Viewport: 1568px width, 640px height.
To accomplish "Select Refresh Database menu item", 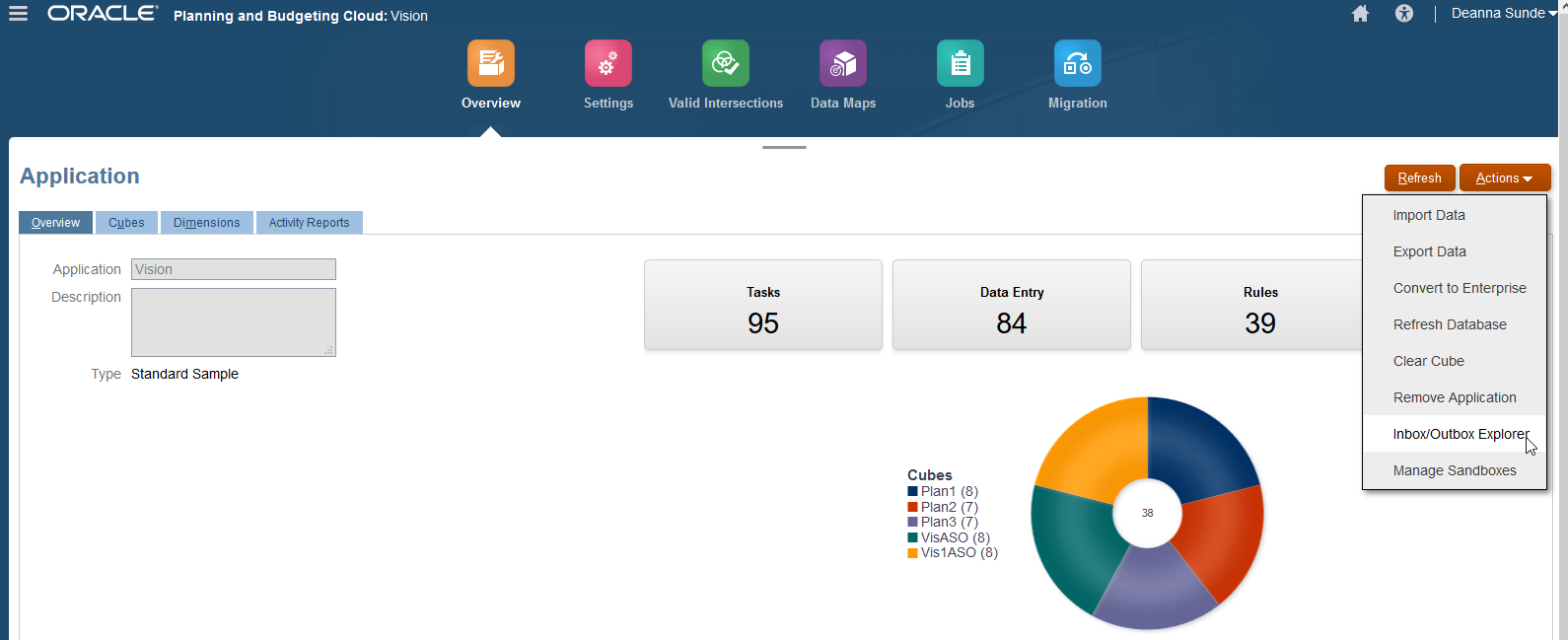I will (1455, 324).
